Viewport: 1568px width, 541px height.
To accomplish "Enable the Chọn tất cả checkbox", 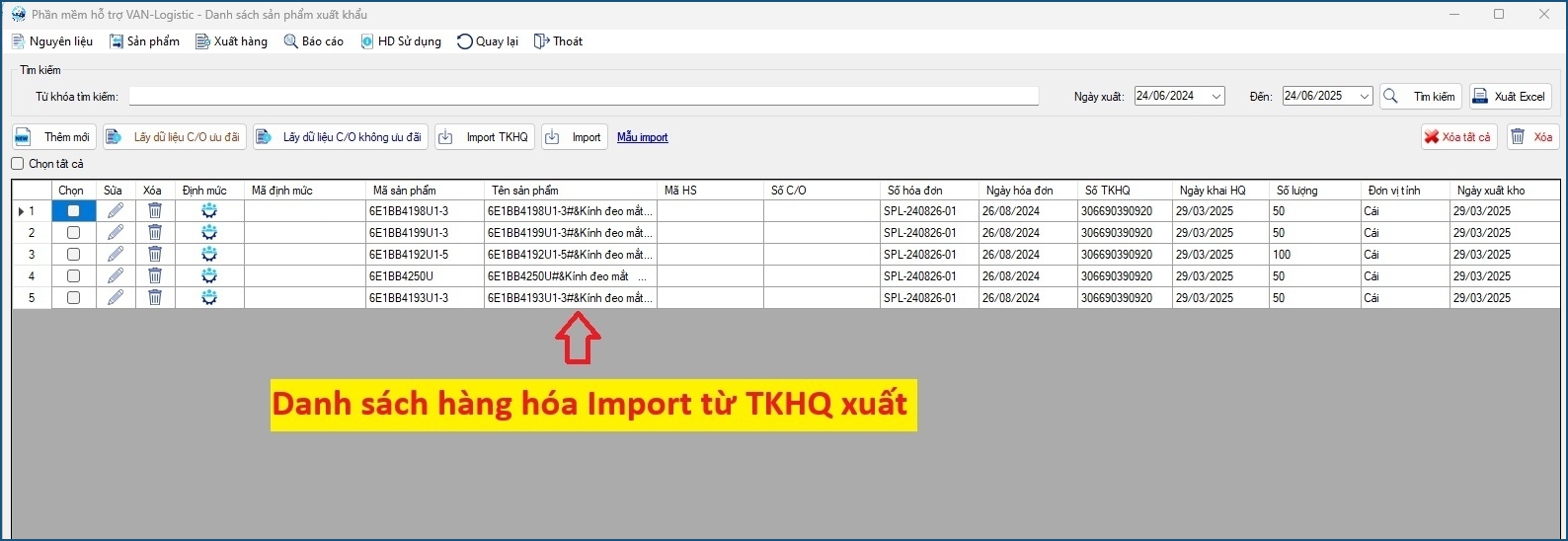I will click(18, 164).
